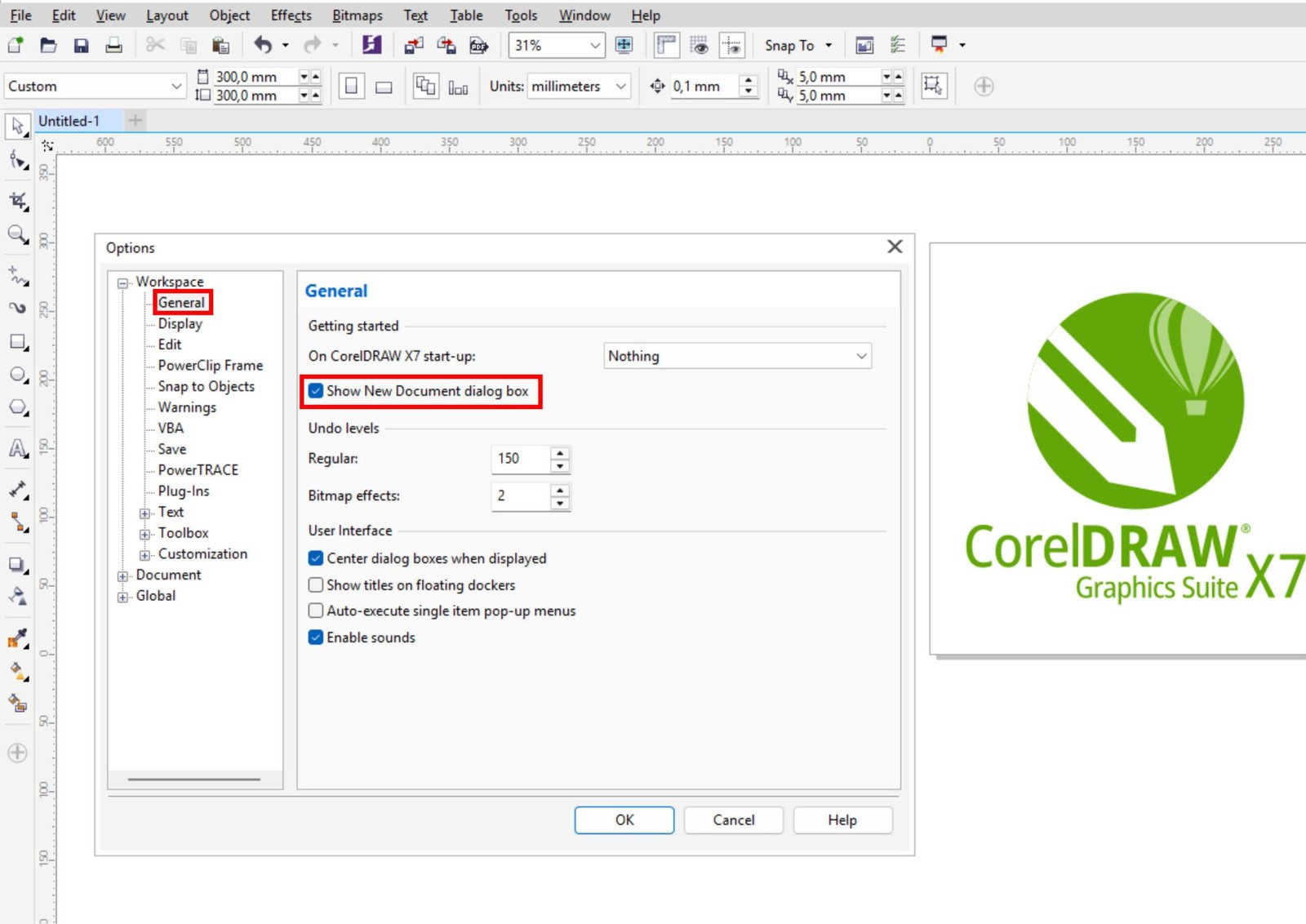This screenshot has width=1306, height=924.
Task: Open the Units dropdown showing millimeters
Action: tap(620, 87)
